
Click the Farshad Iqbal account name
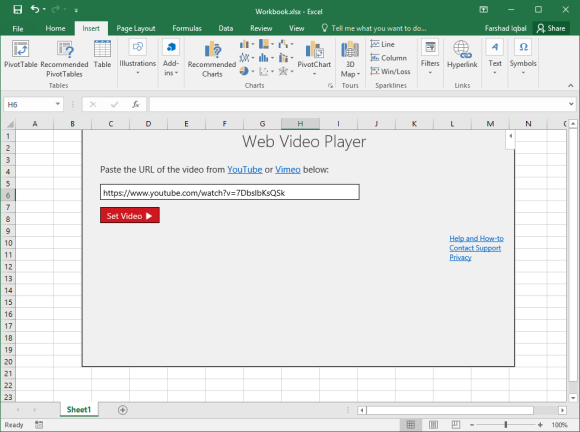[505, 28]
